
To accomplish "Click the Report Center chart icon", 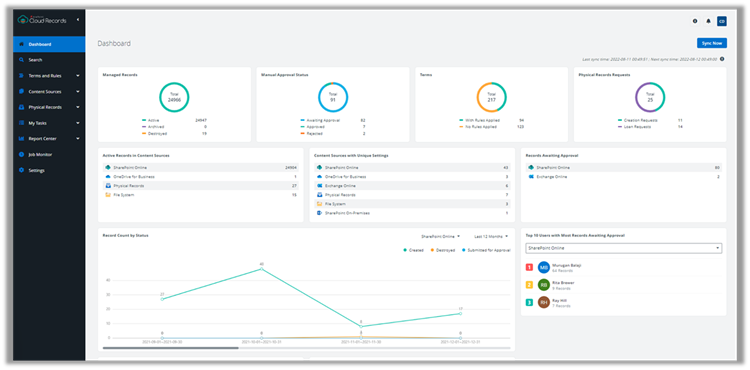I will point(21,139).
